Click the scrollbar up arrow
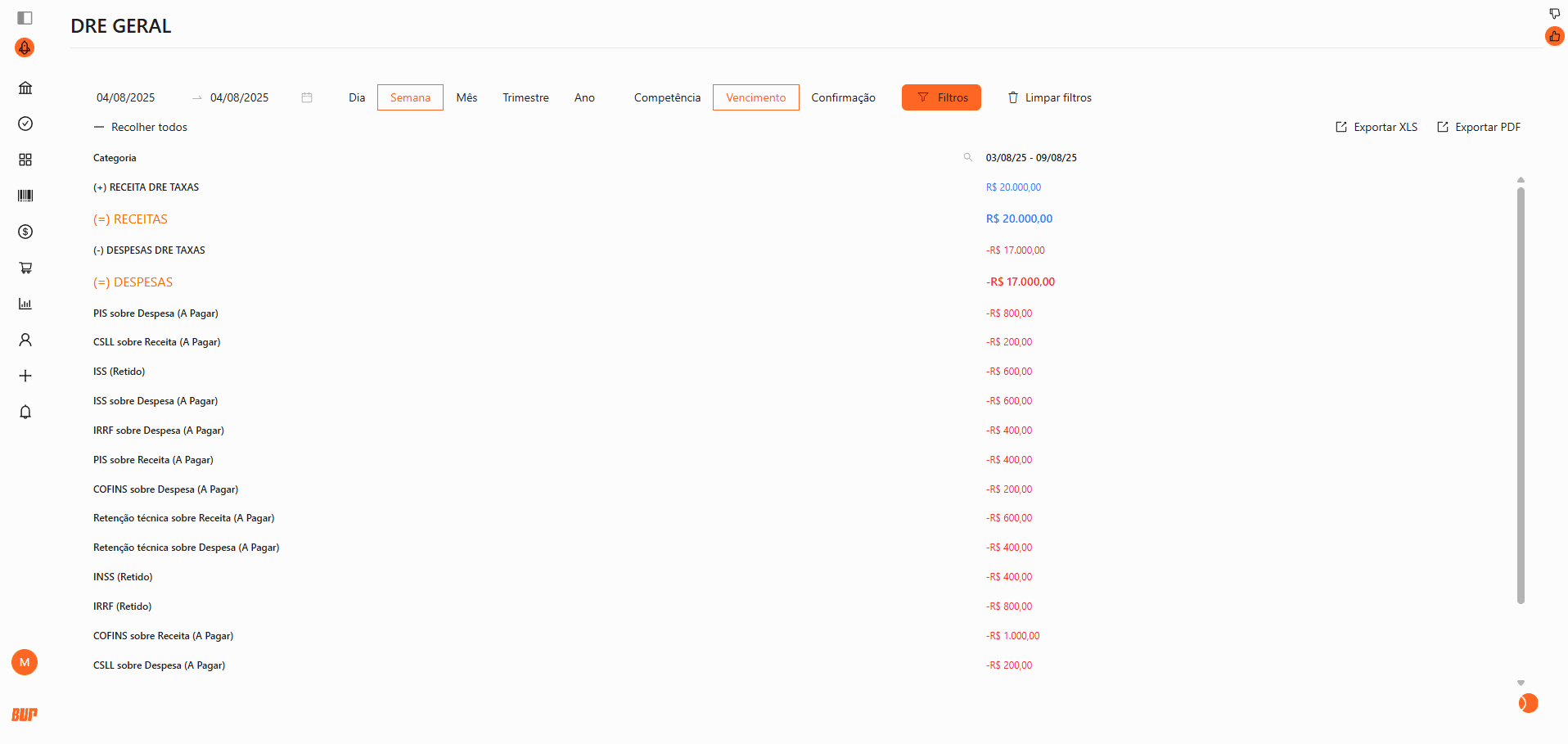1568x744 pixels. (1521, 179)
